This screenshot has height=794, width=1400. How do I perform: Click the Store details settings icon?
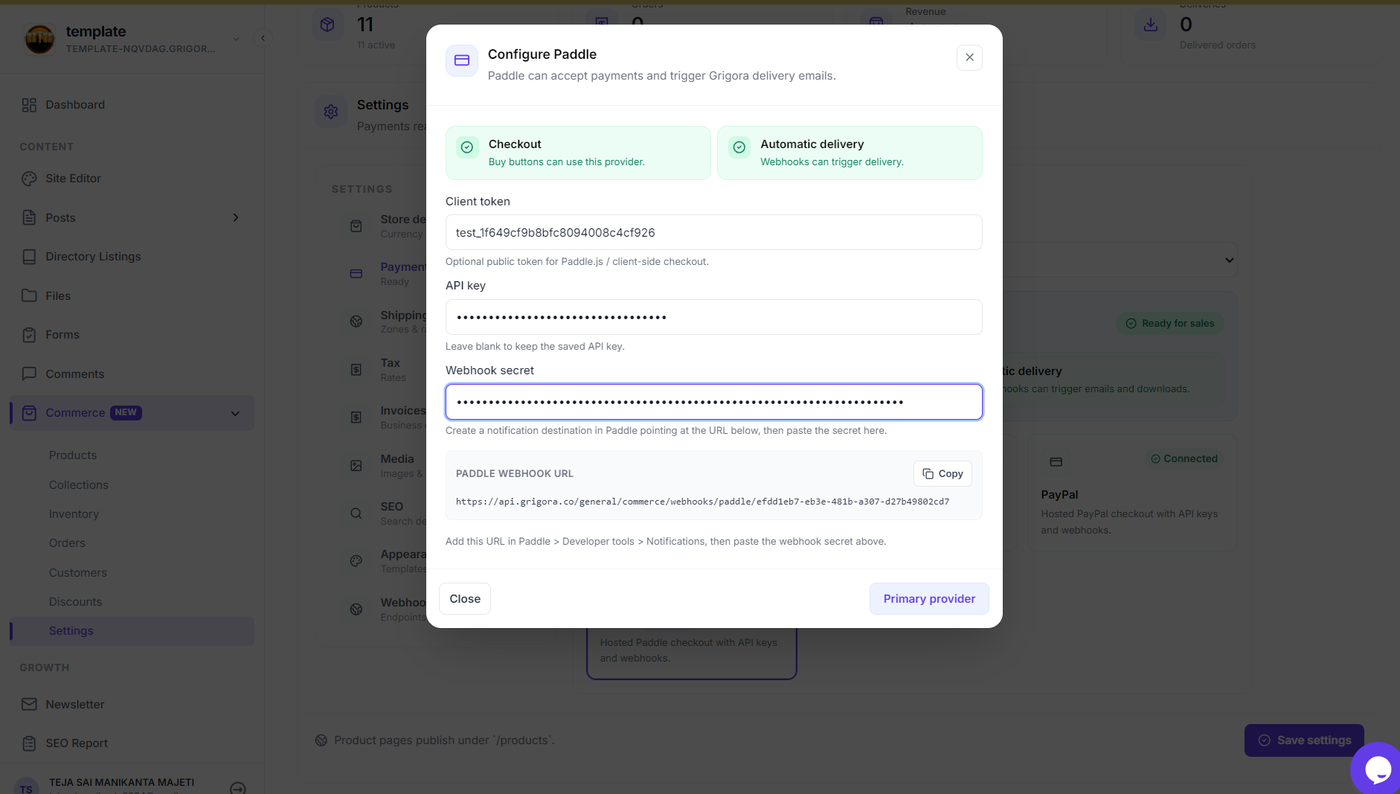[356, 226]
